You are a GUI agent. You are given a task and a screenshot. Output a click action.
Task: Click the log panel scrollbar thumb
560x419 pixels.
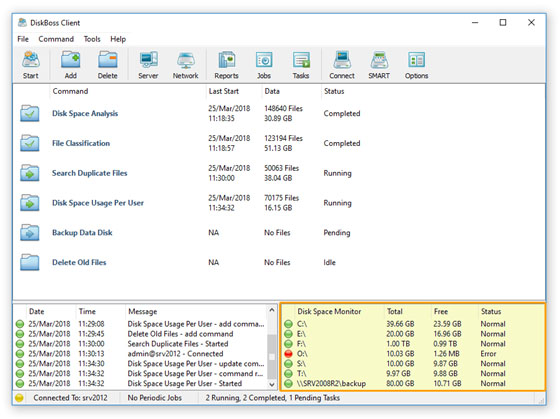coord(272,356)
